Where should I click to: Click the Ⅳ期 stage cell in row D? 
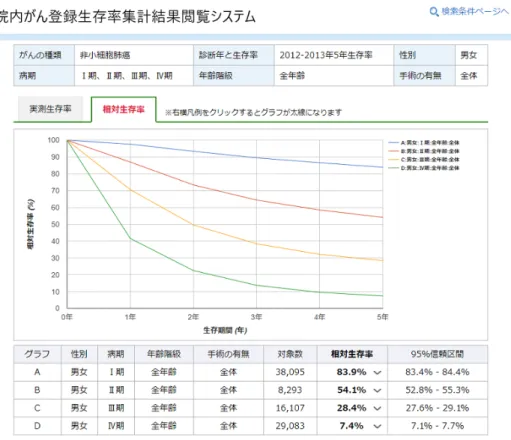tap(116, 426)
